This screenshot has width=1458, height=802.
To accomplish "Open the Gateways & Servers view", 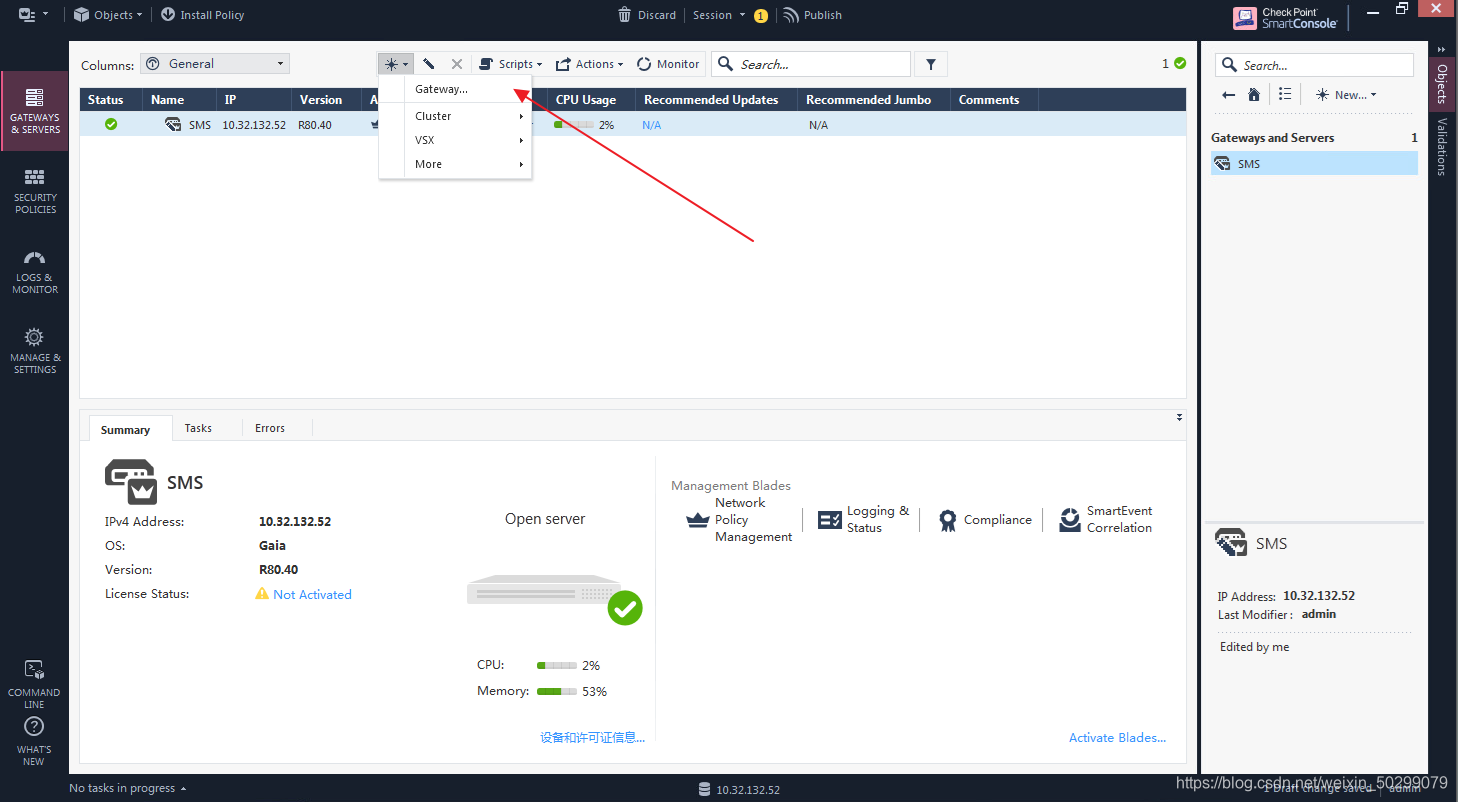I will coord(34,111).
